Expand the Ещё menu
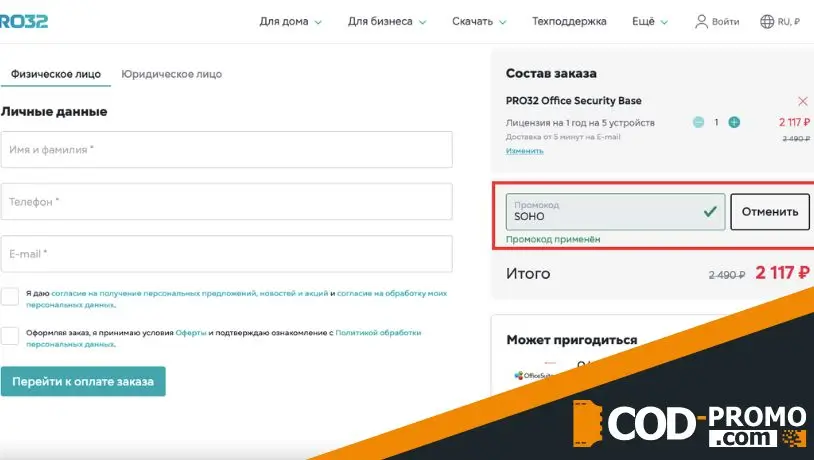The image size is (814, 460). 649,21
